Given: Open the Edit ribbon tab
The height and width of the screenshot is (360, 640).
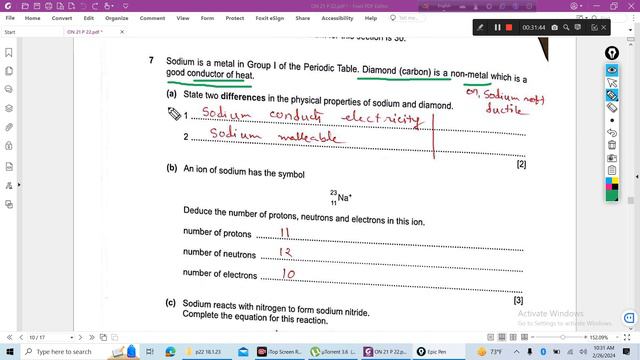Looking at the screenshot, I should [x=89, y=18].
